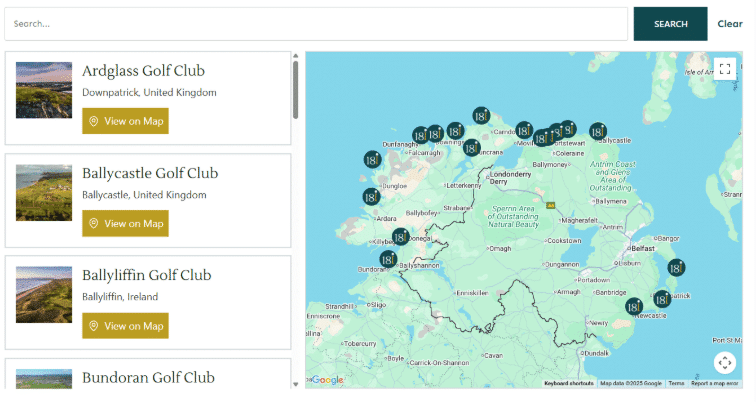
Task: View Ardglass Golf Club on map
Action: point(125,121)
